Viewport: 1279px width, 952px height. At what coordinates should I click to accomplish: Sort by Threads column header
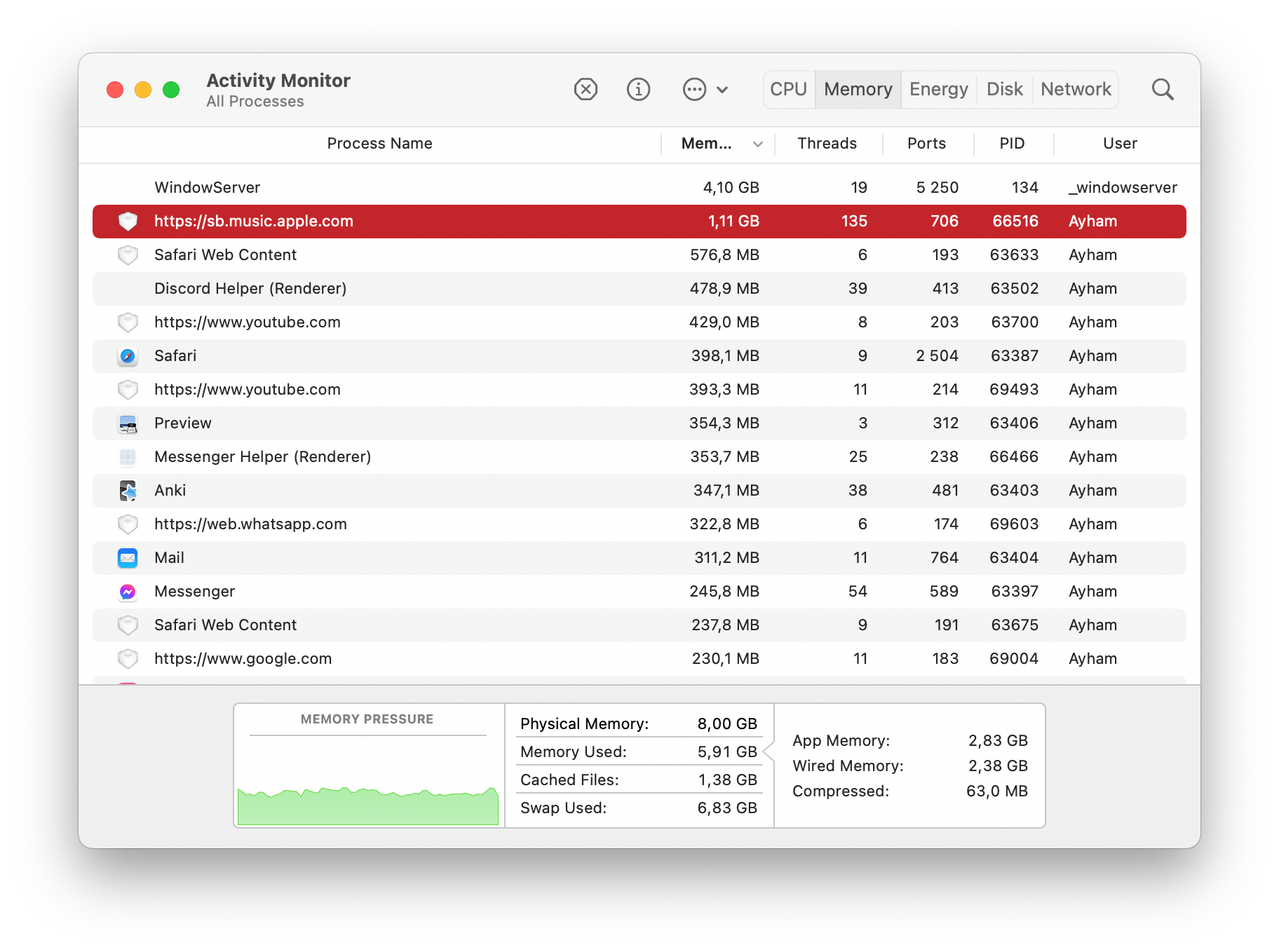click(x=827, y=144)
